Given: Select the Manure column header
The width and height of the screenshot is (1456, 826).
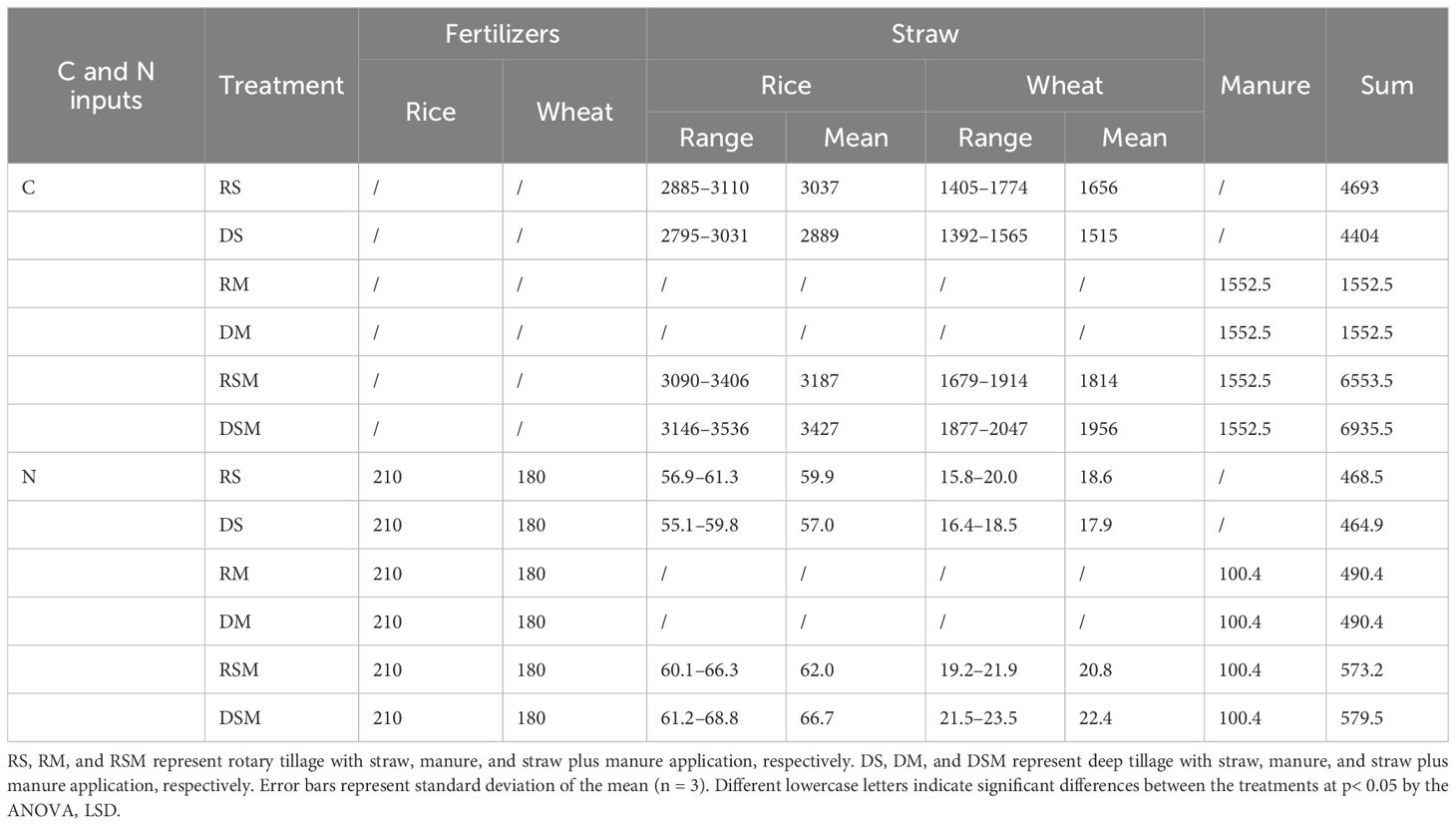Looking at the screenshot, I should point(1265,86).
